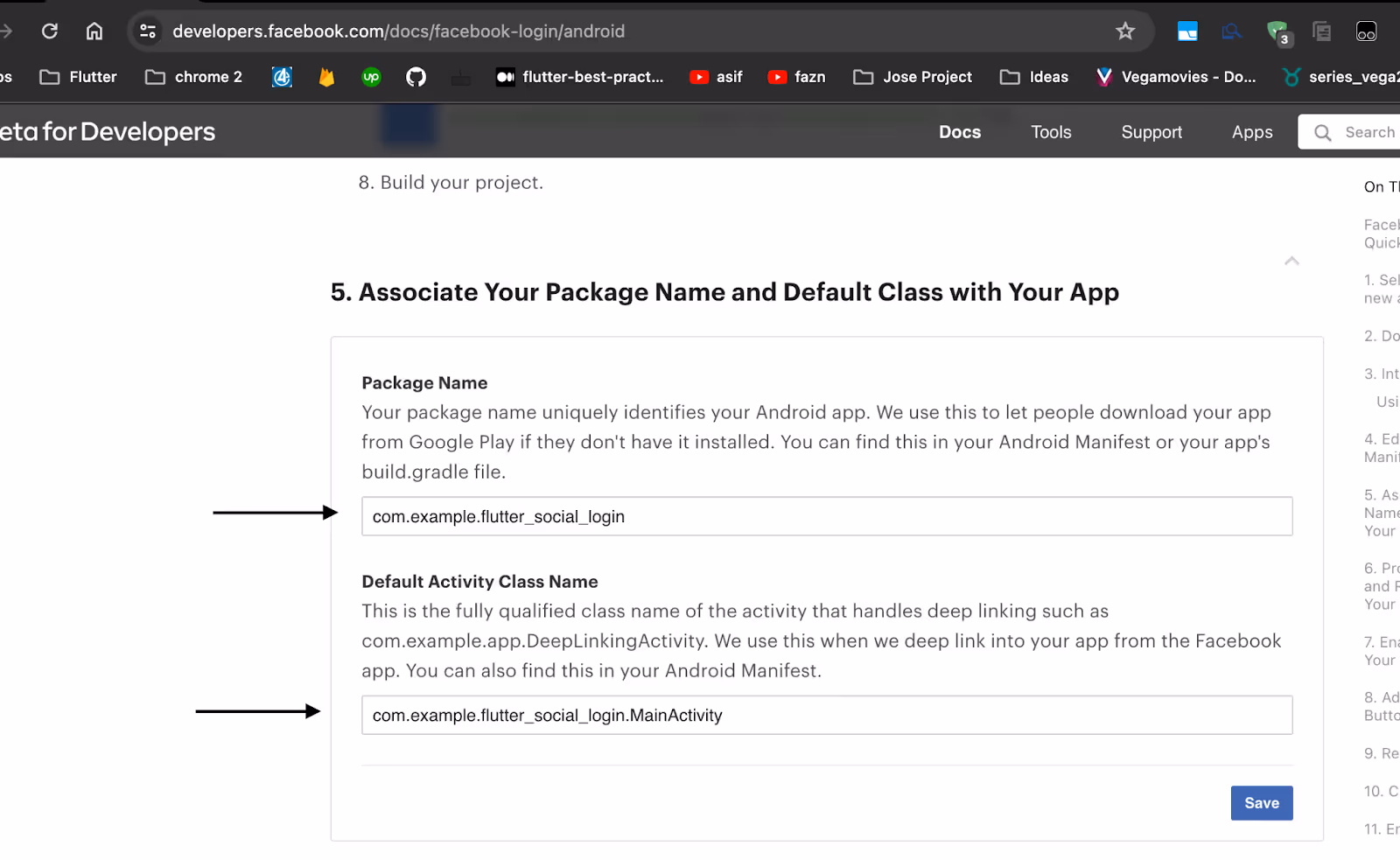Click the Search field in header

tap(1349, 132)
